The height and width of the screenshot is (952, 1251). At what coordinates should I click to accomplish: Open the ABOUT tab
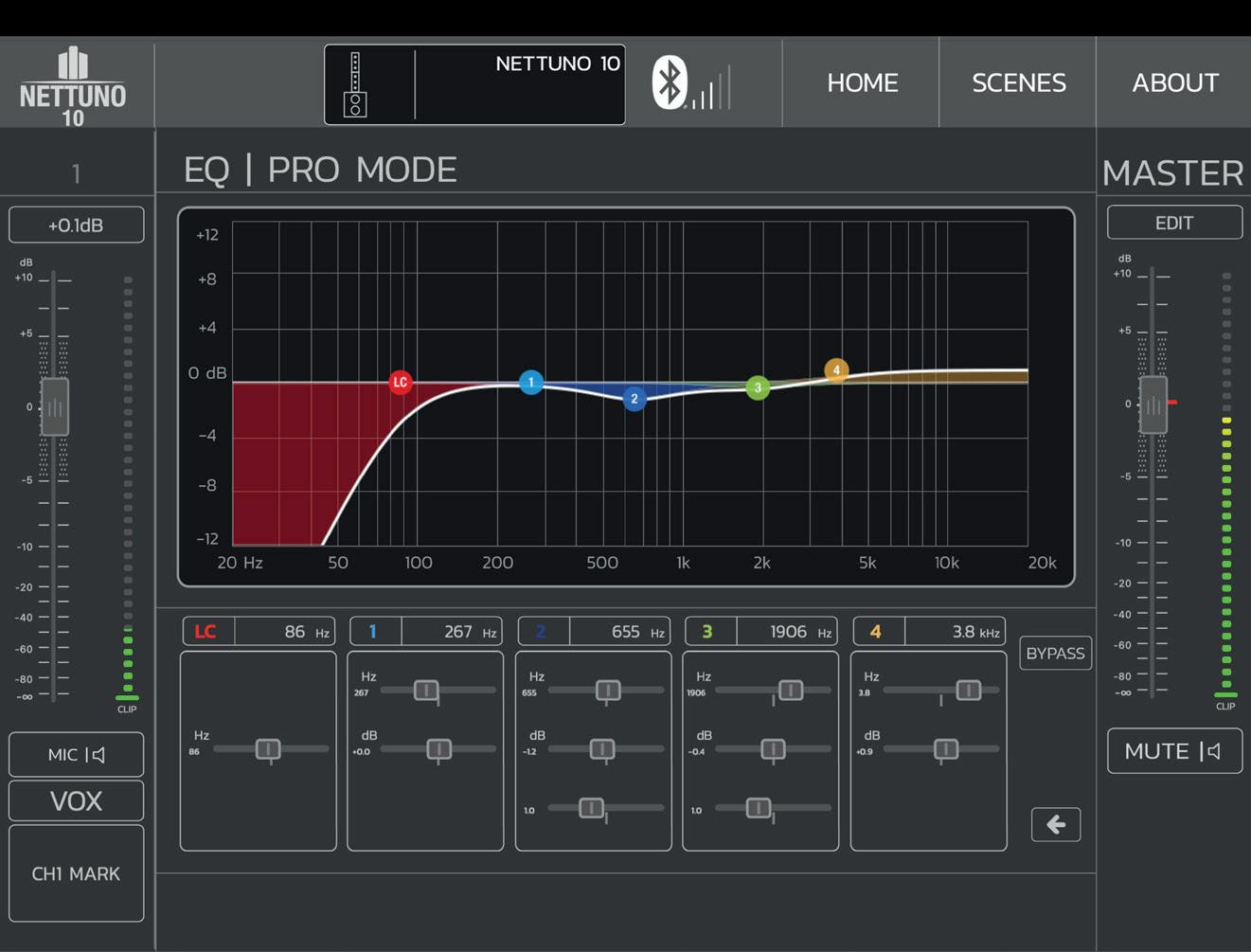(1175, 82)
